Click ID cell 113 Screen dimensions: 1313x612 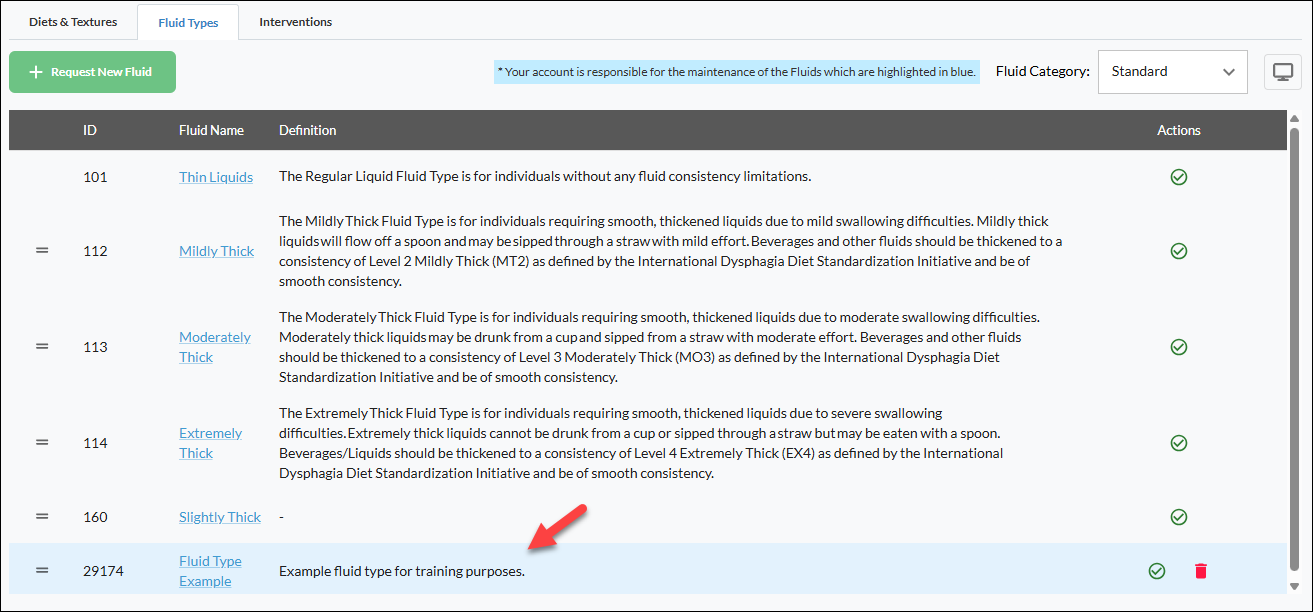95,347
